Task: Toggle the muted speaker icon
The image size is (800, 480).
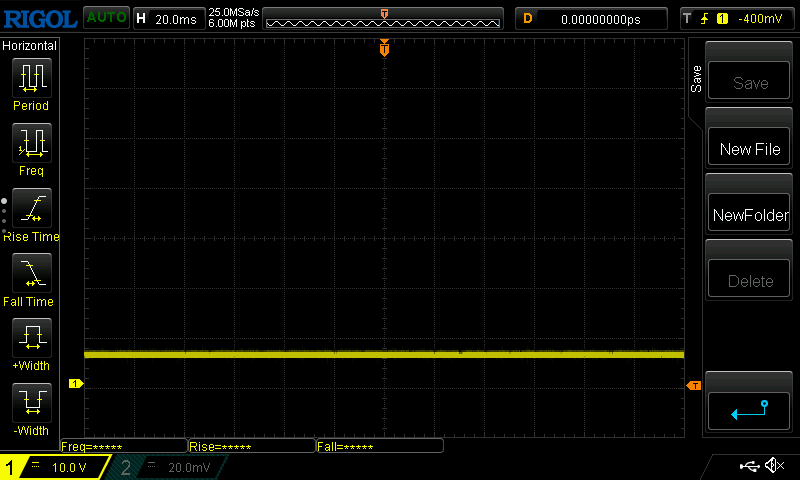Action: [x=774, y=465]
